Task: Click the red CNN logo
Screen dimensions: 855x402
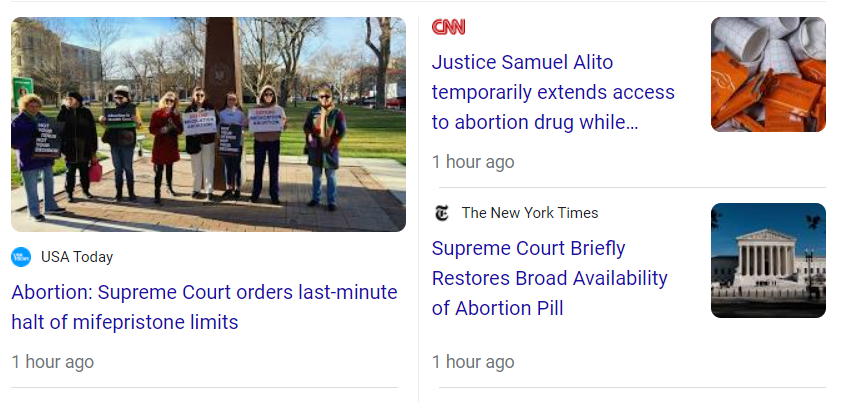Action: (448, 27)
